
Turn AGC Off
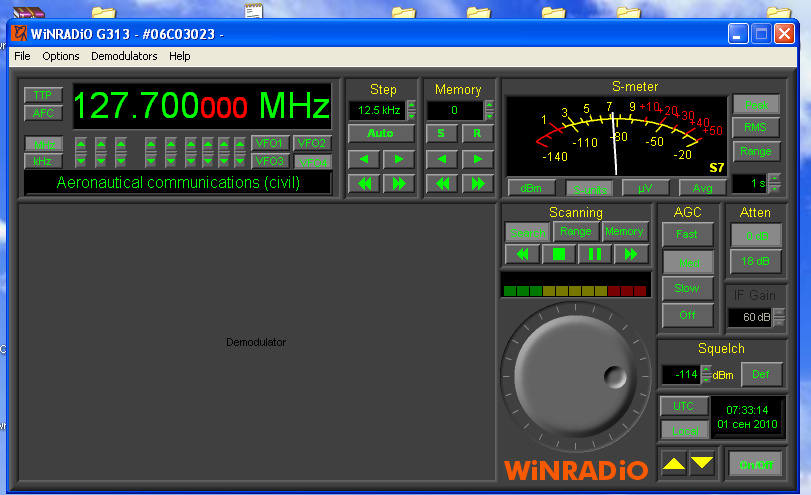[687, 315]
